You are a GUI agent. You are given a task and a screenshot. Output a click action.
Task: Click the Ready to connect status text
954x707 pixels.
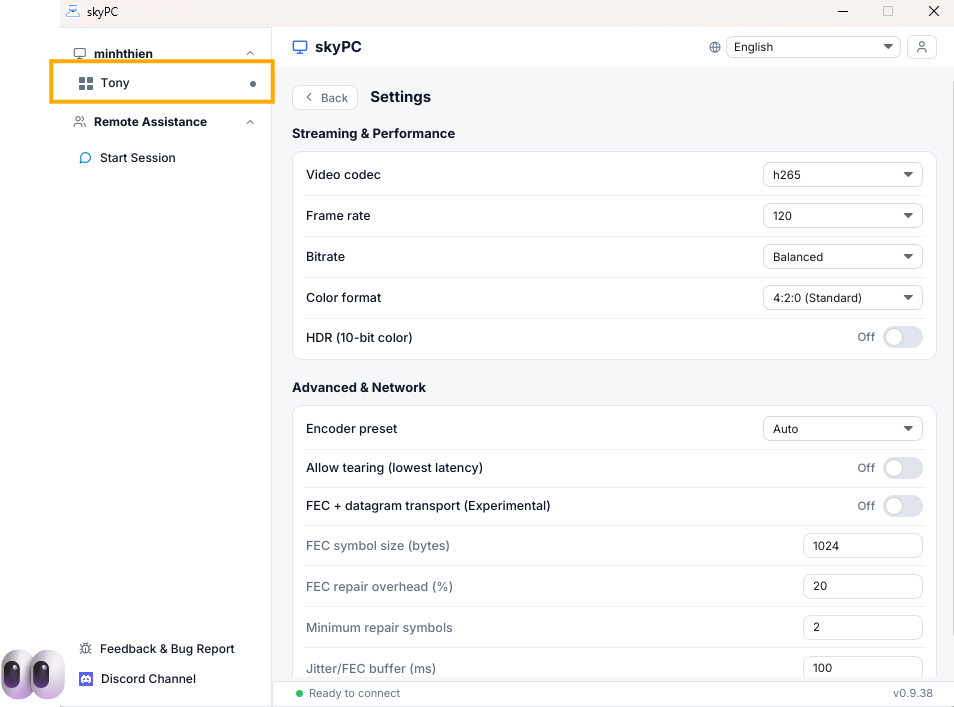[x=354, y=694]
